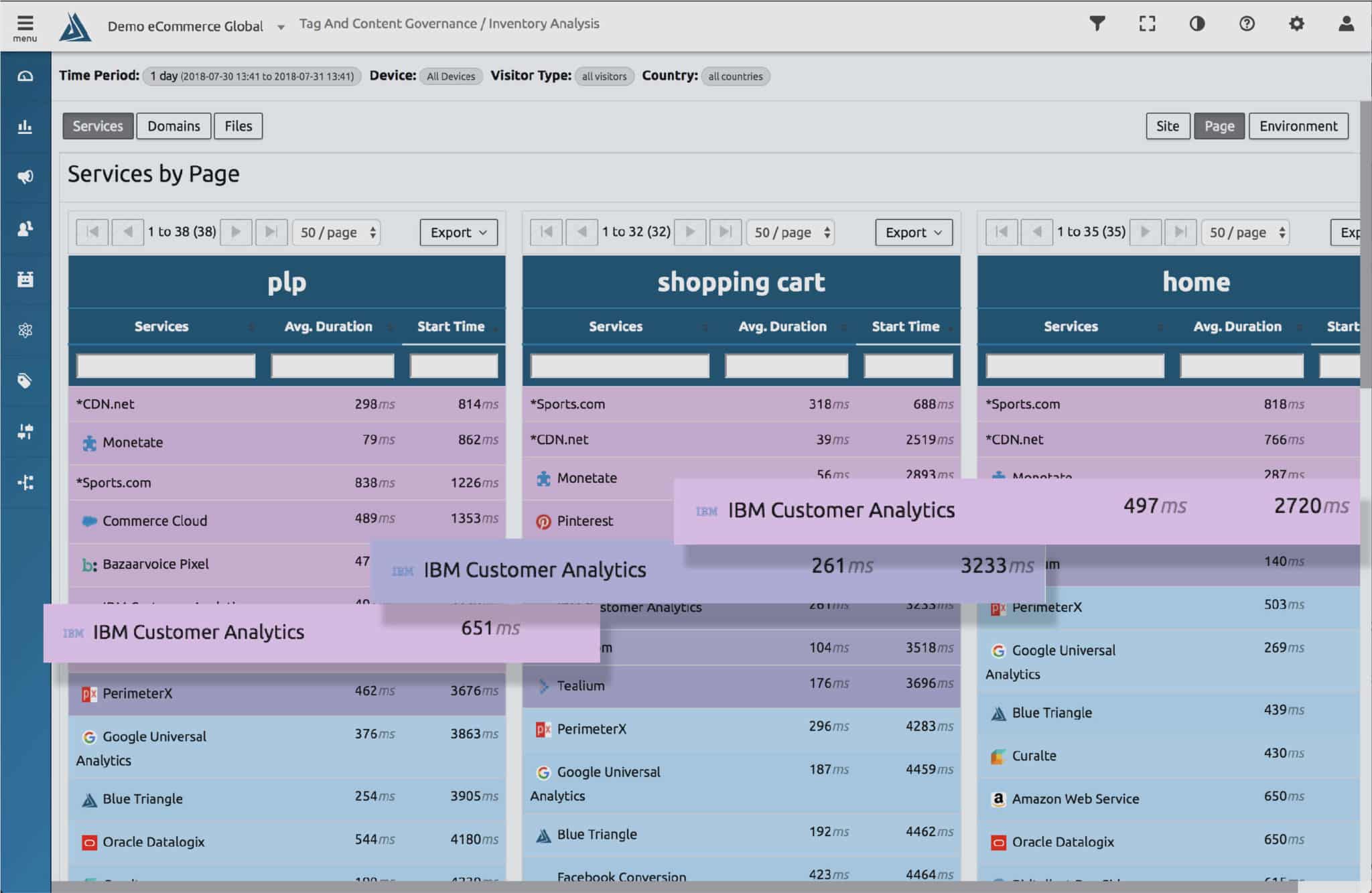The width and height of the screenshot is (1372, 893).
Task: Open plp table 50 / page selector
Action: (x=337, y=232)
